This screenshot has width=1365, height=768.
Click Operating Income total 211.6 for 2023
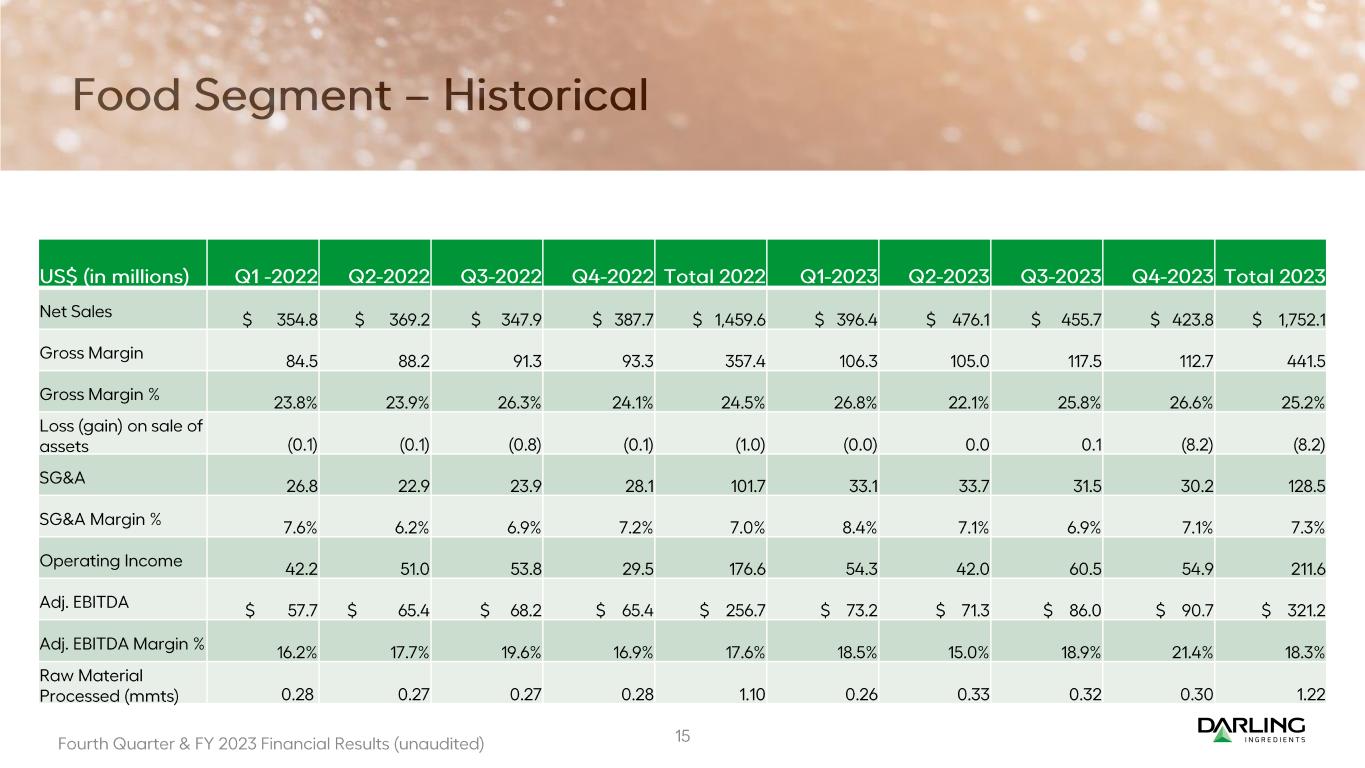[x=1307, y=568]
